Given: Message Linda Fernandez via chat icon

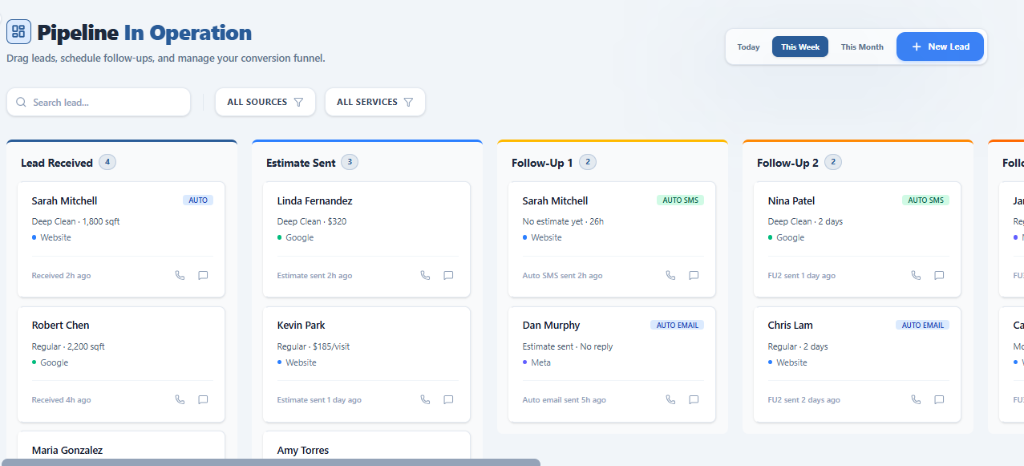Looking at the screenshot, I should (x=448, y=275).
